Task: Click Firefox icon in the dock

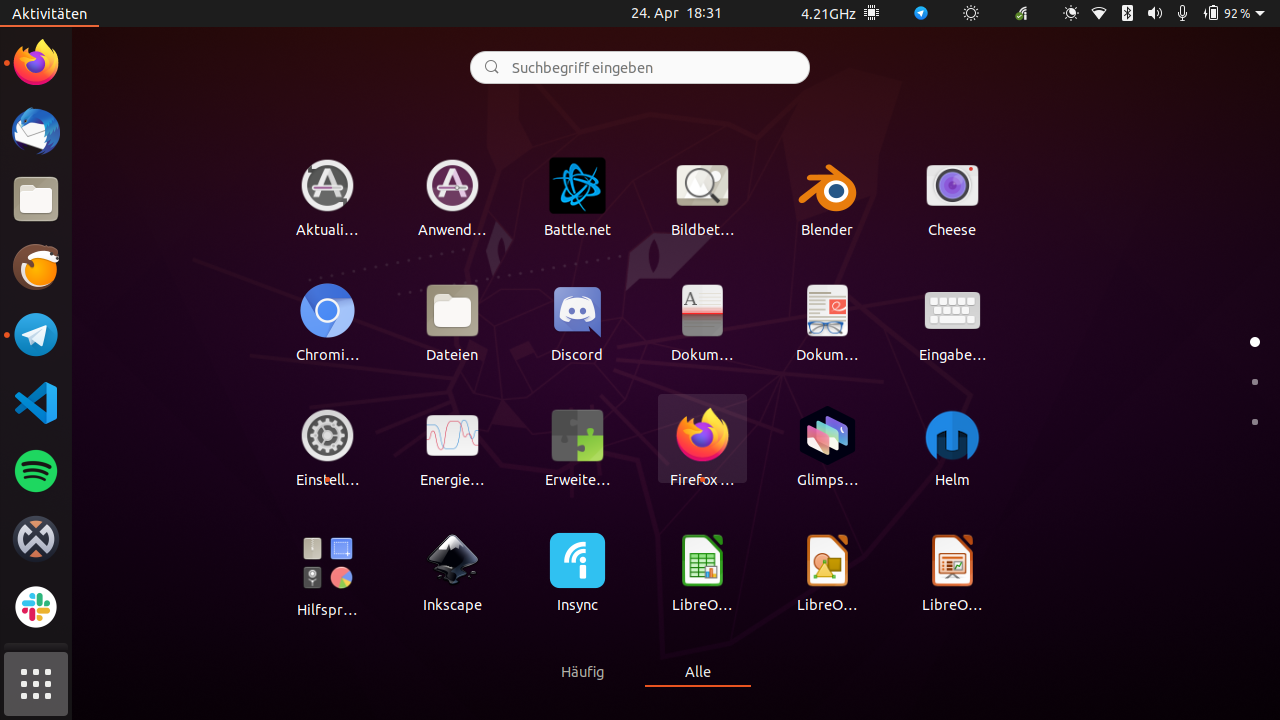Action: point(36,64)
